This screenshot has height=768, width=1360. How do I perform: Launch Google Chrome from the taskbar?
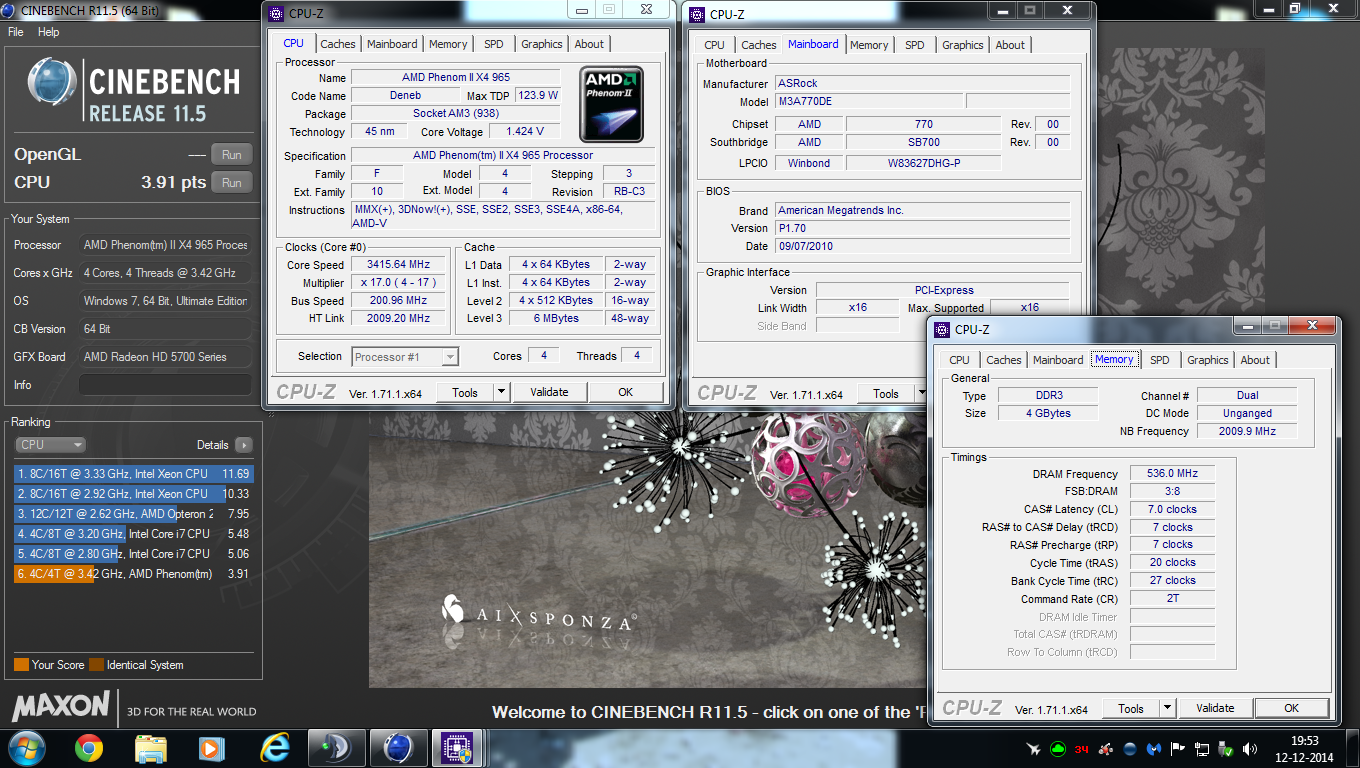(89, 747)
